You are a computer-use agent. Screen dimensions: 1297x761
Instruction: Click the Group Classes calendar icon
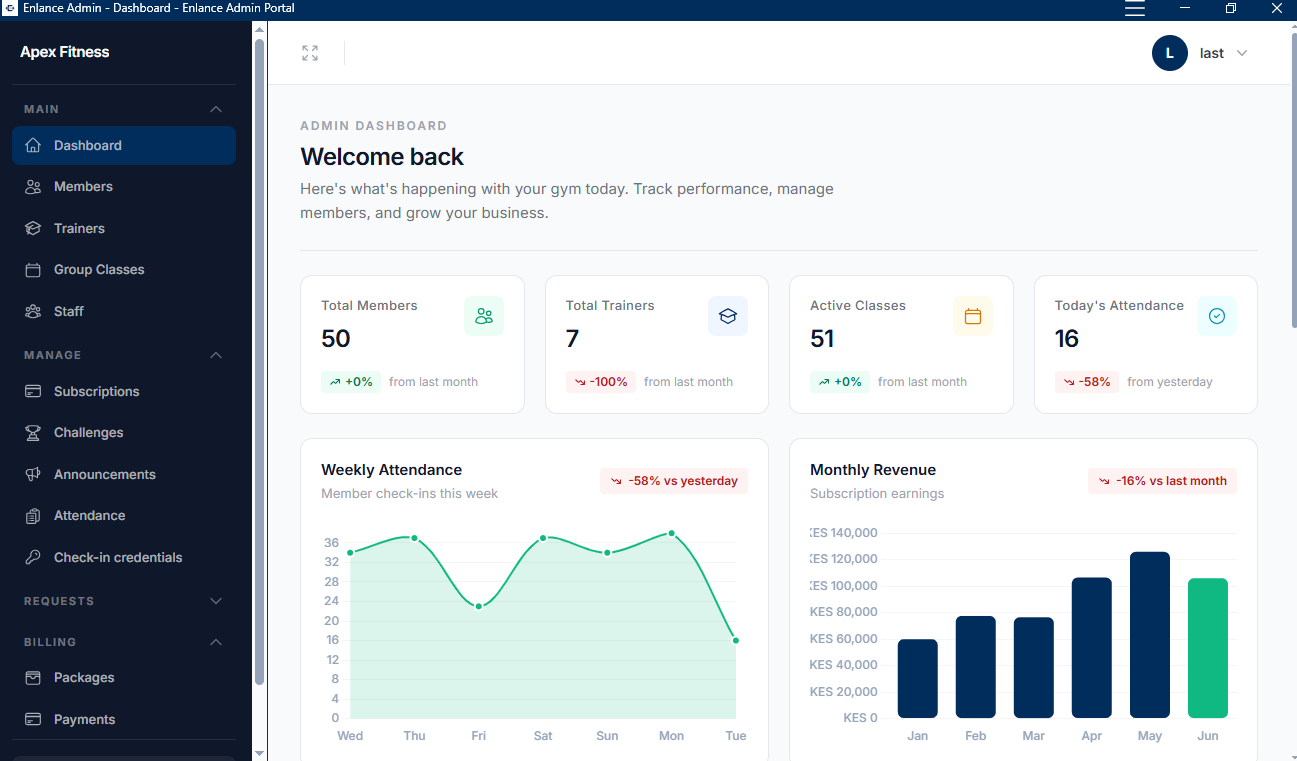coord(33,270)
